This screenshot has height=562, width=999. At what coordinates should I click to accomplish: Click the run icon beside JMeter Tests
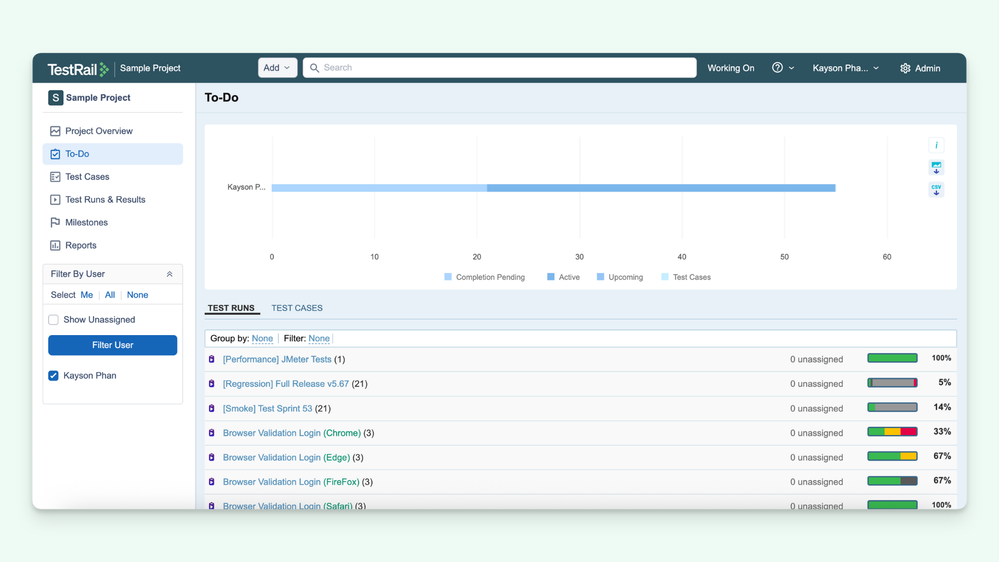(x=212, y=359)
